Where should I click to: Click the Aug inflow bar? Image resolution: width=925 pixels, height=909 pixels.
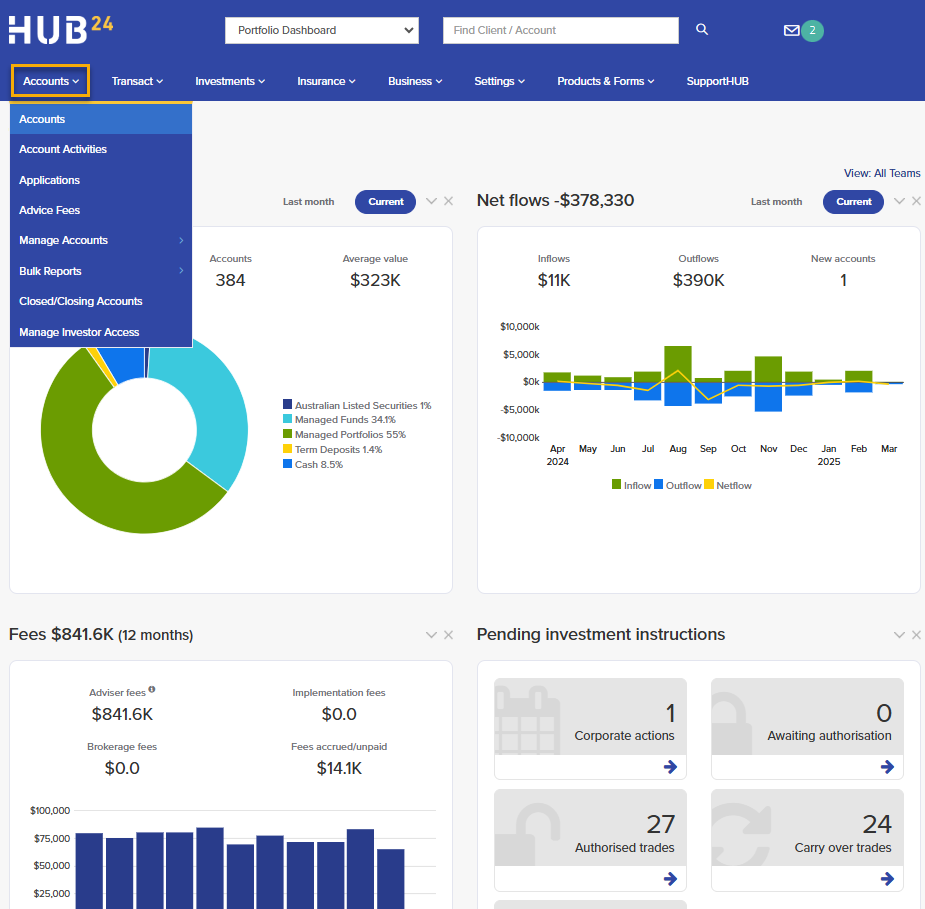click(678, 364)
